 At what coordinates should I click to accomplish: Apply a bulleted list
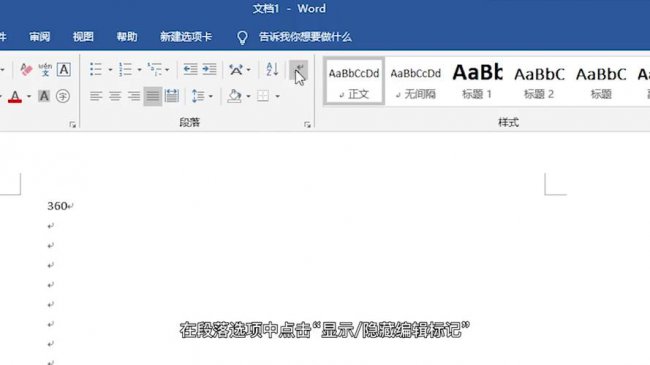(x=96, y=69)
